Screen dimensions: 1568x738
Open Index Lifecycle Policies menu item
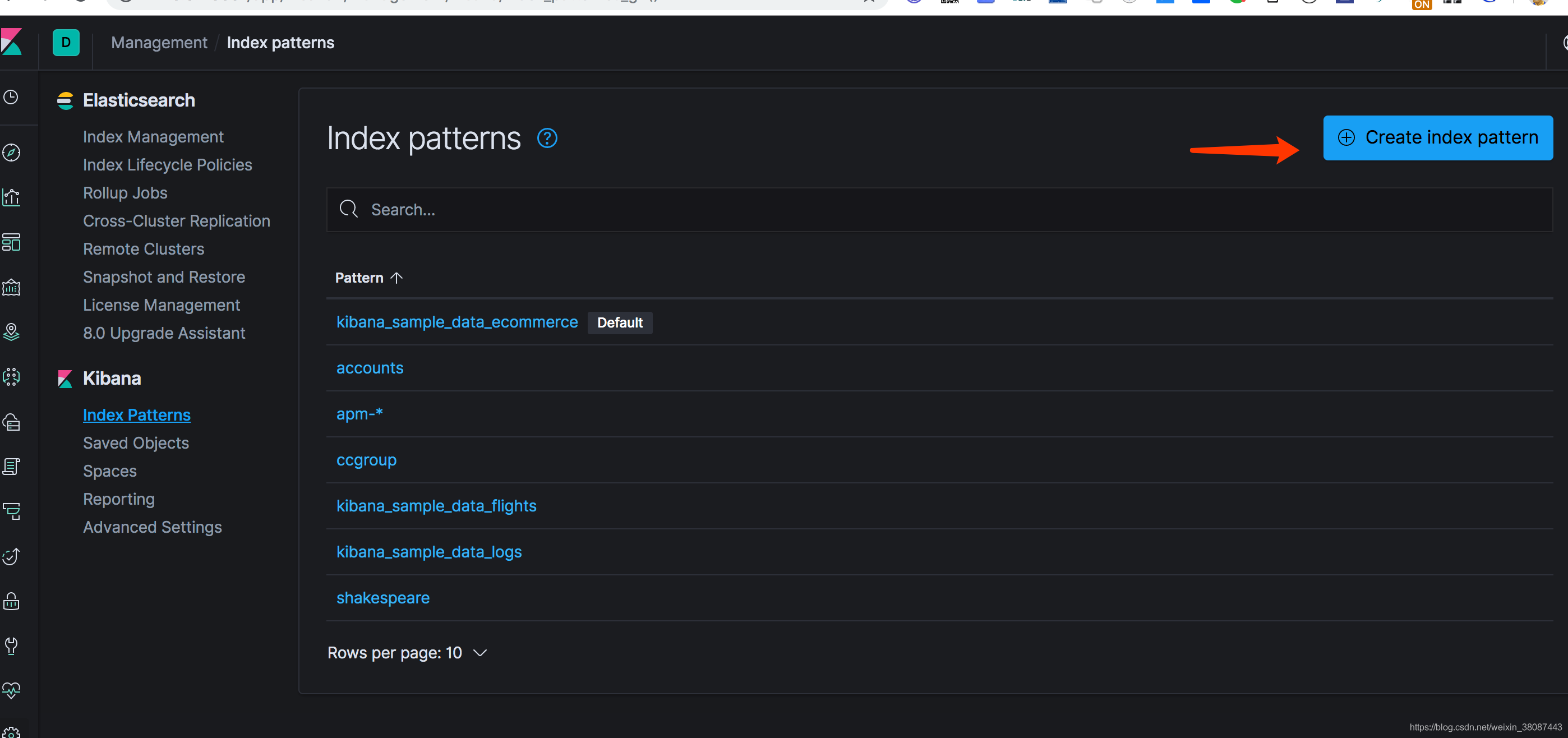[167, 164]
